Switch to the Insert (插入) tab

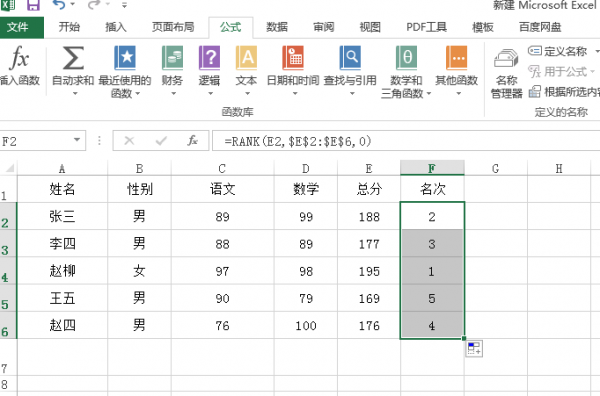click(x=116, y=27)
